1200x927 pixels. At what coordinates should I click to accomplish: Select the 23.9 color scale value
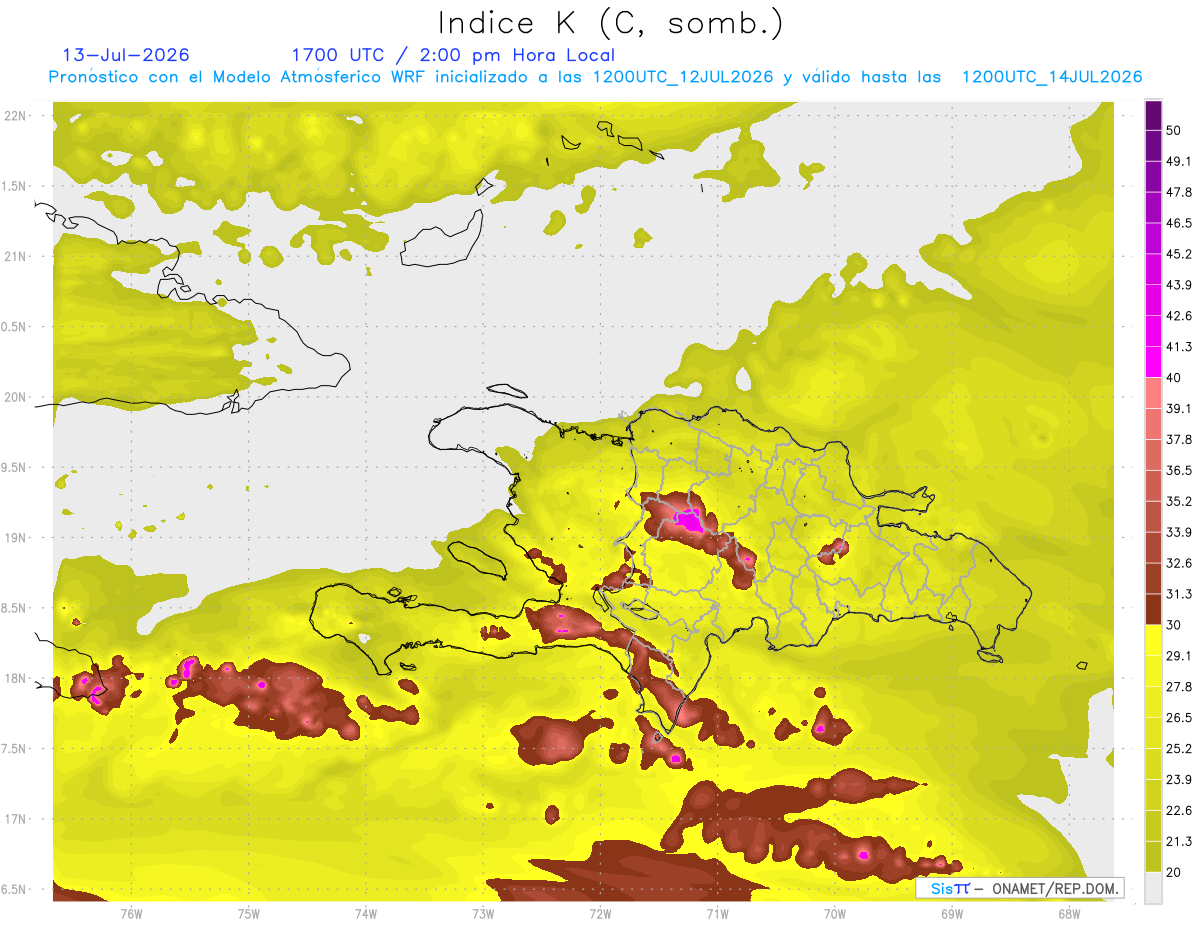(1179, 779)
